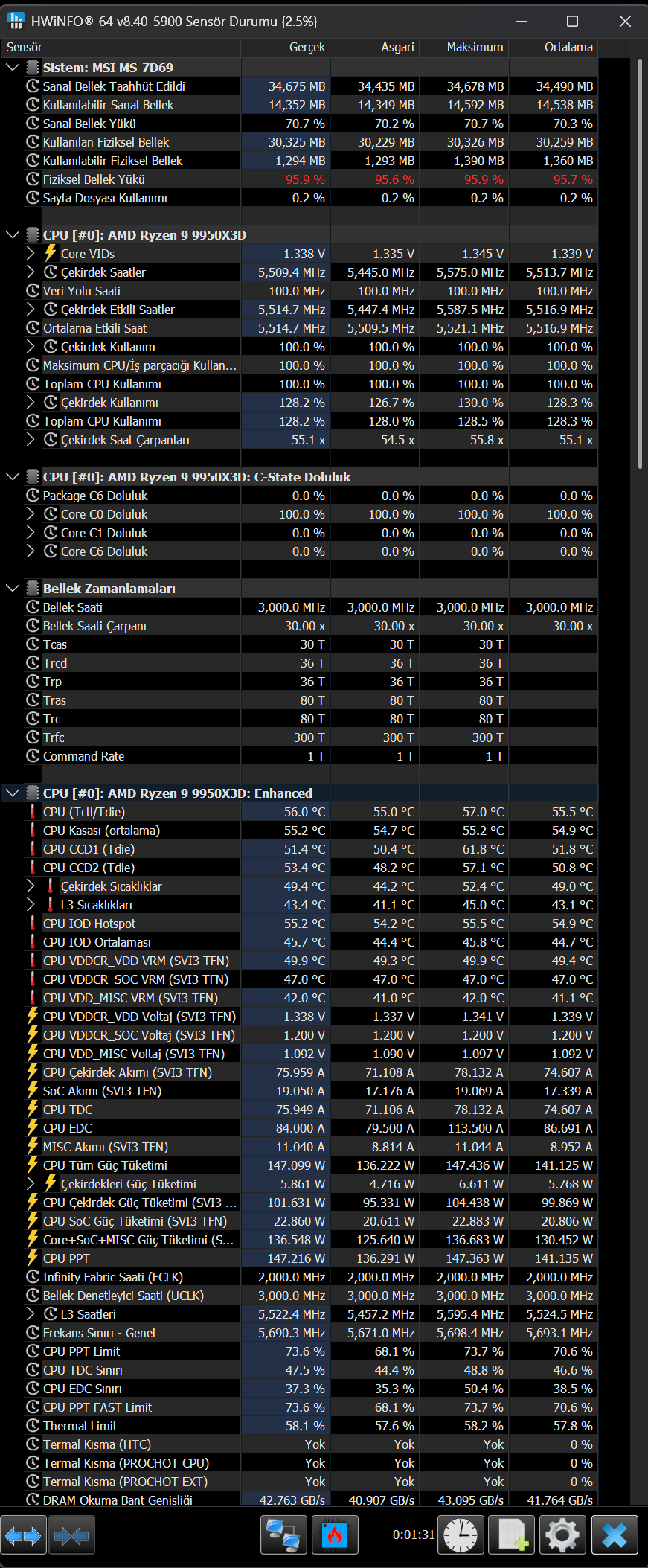Open the network computers remote monitoring icon
The width and height of the screenshot is (648, 1568).
283,1535
